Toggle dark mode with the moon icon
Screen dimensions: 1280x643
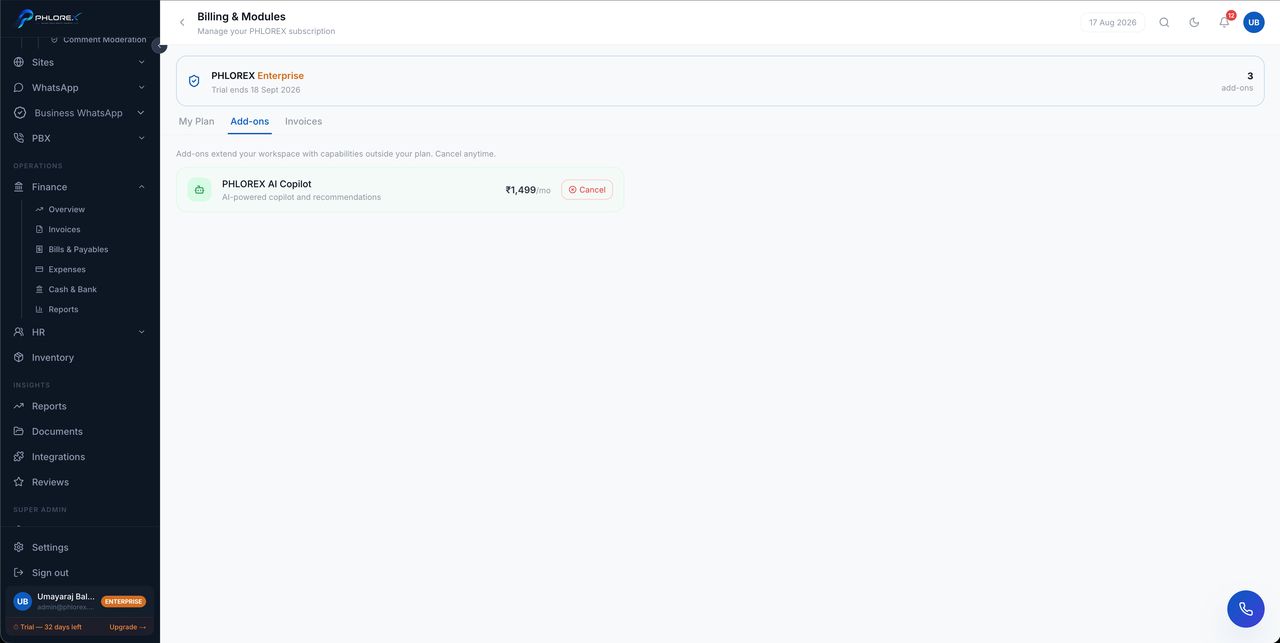point(1194,22)
